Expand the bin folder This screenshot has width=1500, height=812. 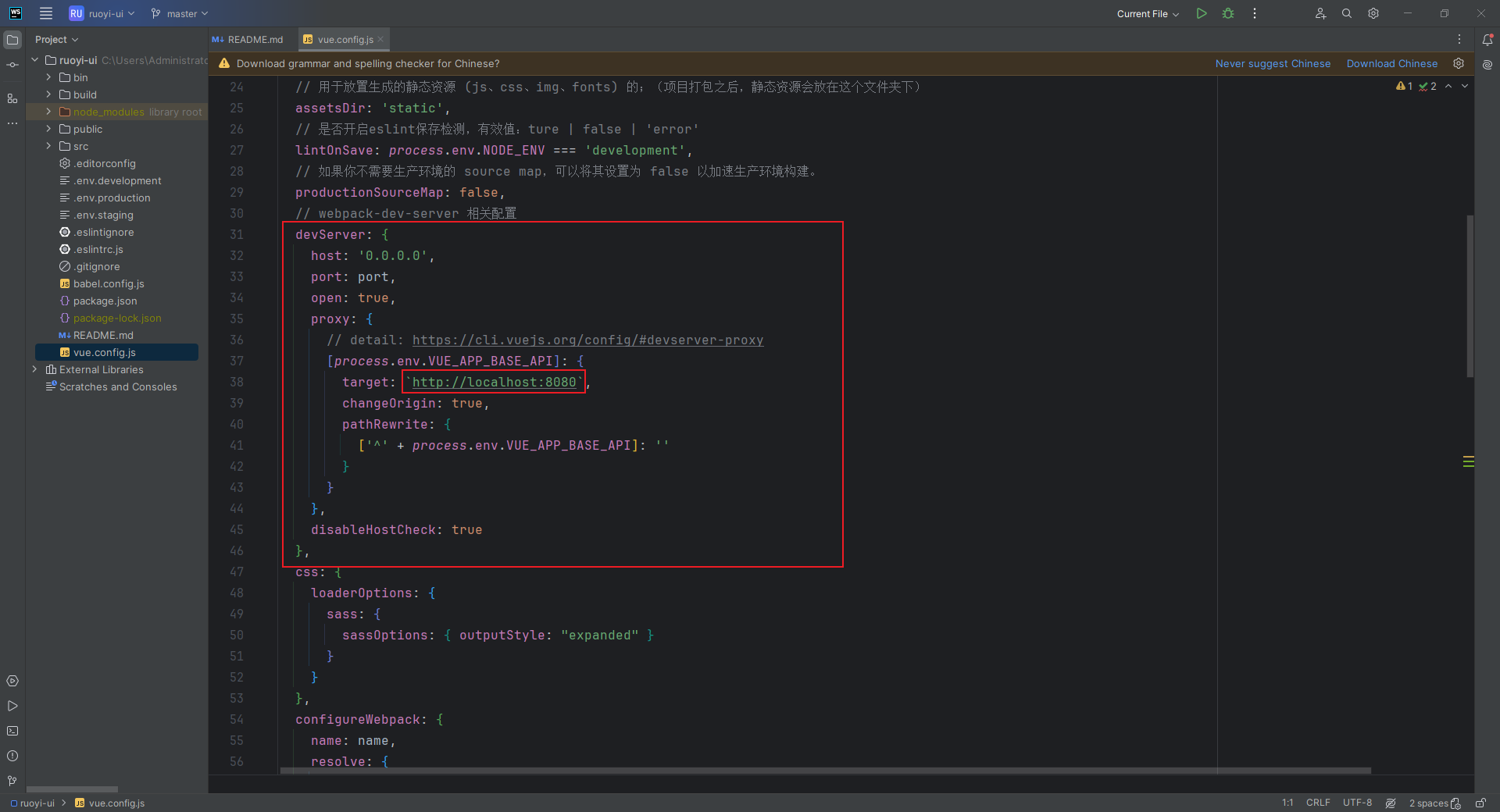(x=48, y=77)
